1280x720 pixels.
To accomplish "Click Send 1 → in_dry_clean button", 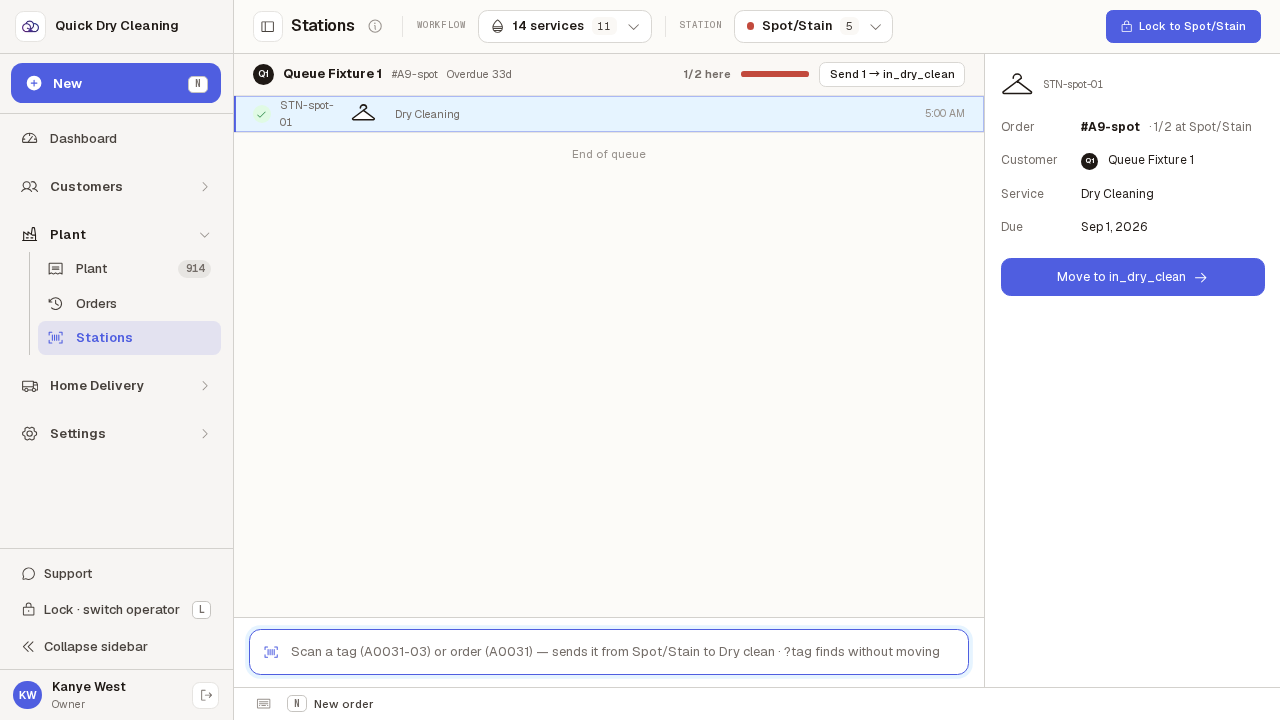I will (892, 74).
